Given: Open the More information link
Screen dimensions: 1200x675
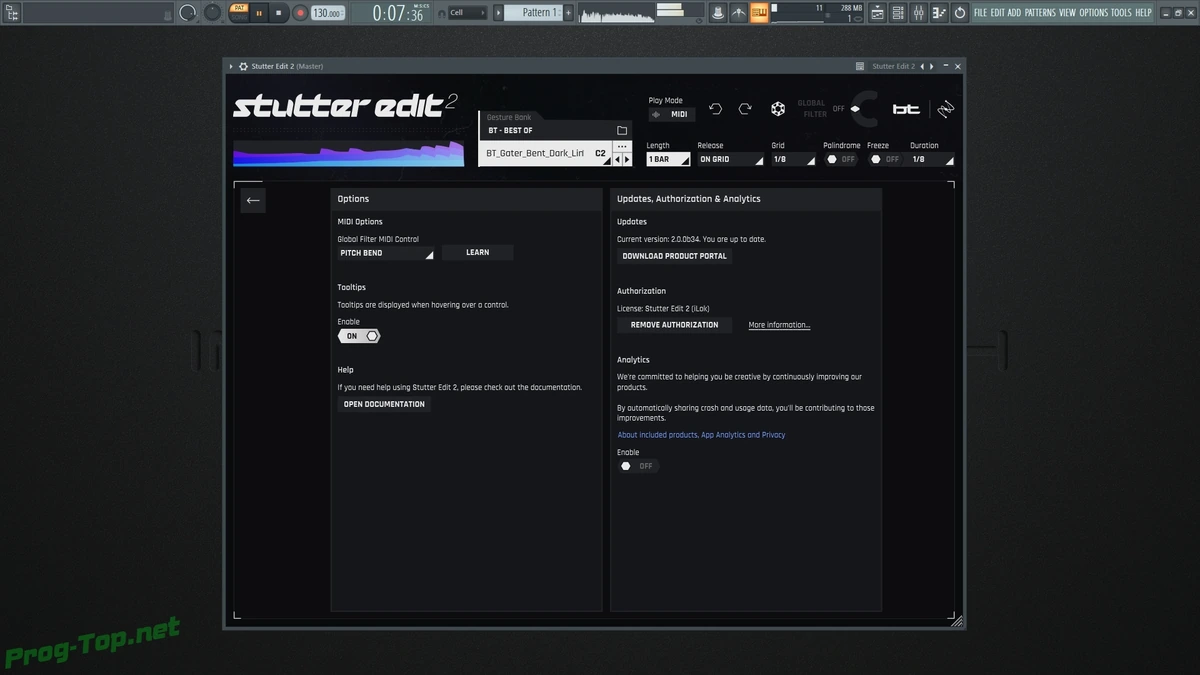Looking at the screenshot, I should click(x=779, y=325).
